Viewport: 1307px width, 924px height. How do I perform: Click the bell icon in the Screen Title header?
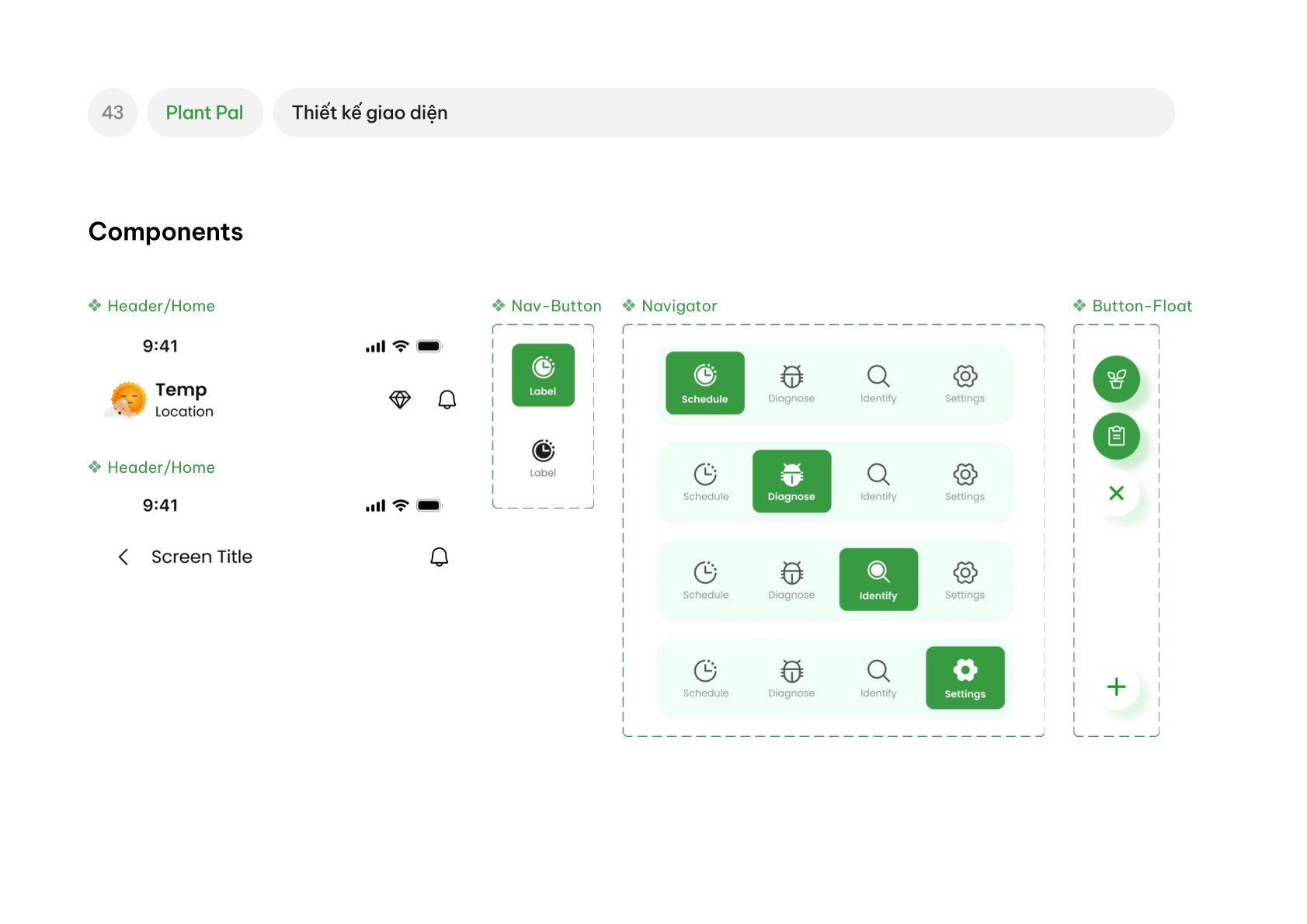click(439, 557)
